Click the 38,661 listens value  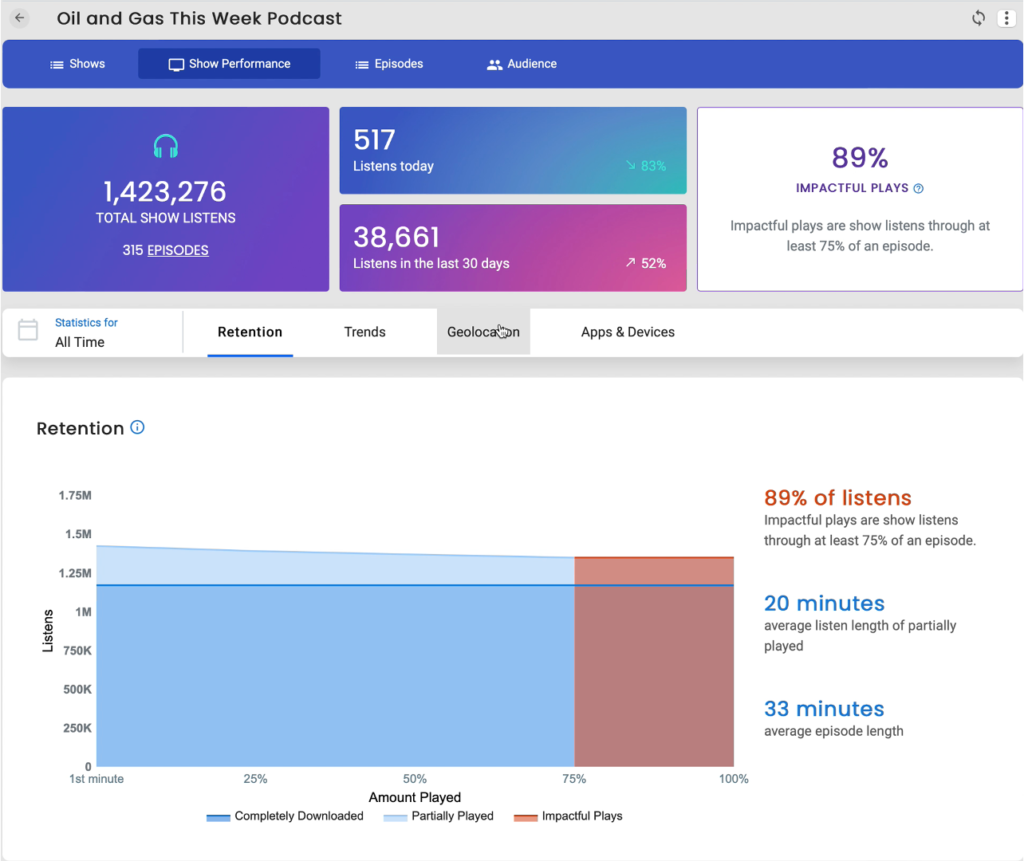[396, 237]
